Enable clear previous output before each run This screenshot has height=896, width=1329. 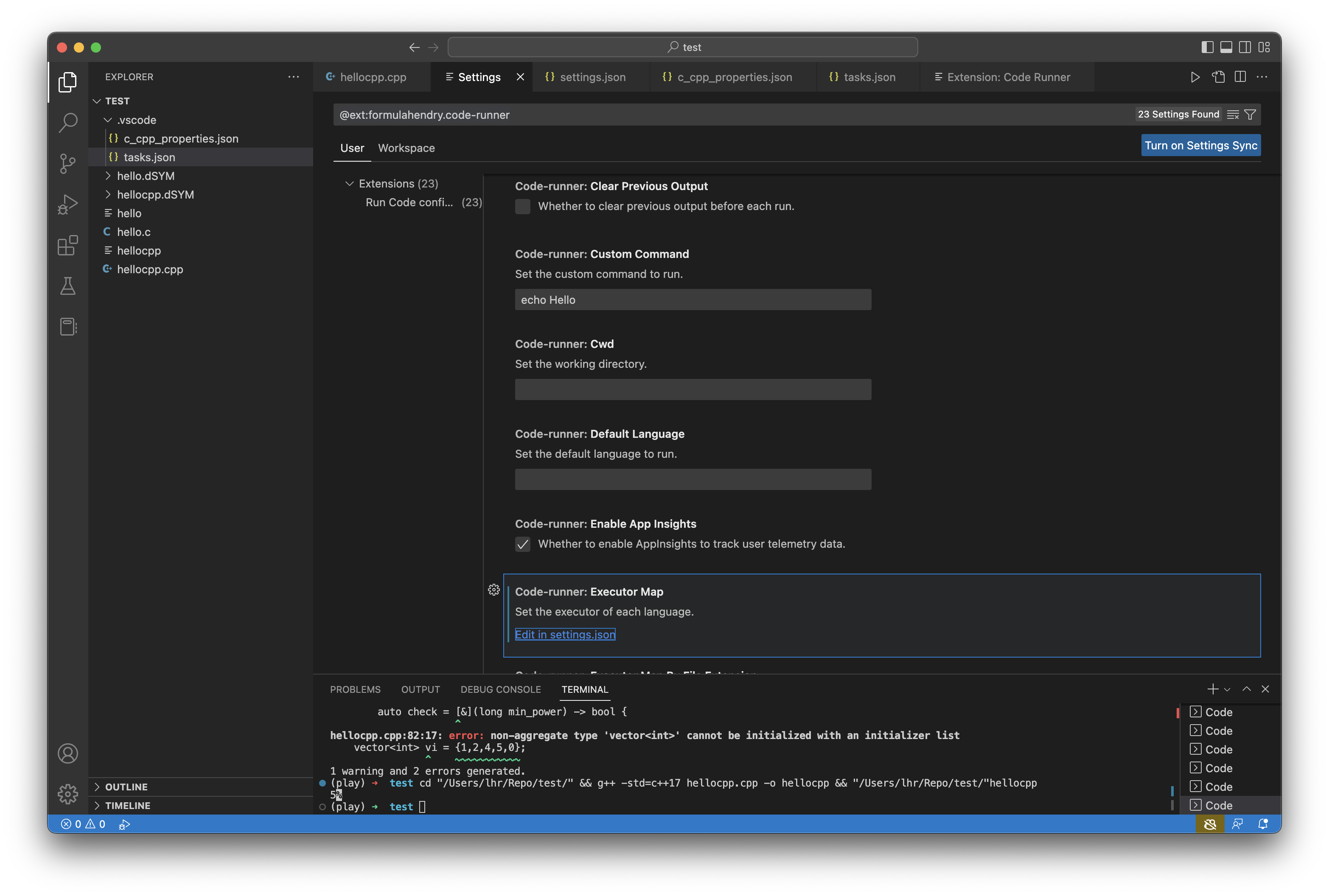(523, 206)
